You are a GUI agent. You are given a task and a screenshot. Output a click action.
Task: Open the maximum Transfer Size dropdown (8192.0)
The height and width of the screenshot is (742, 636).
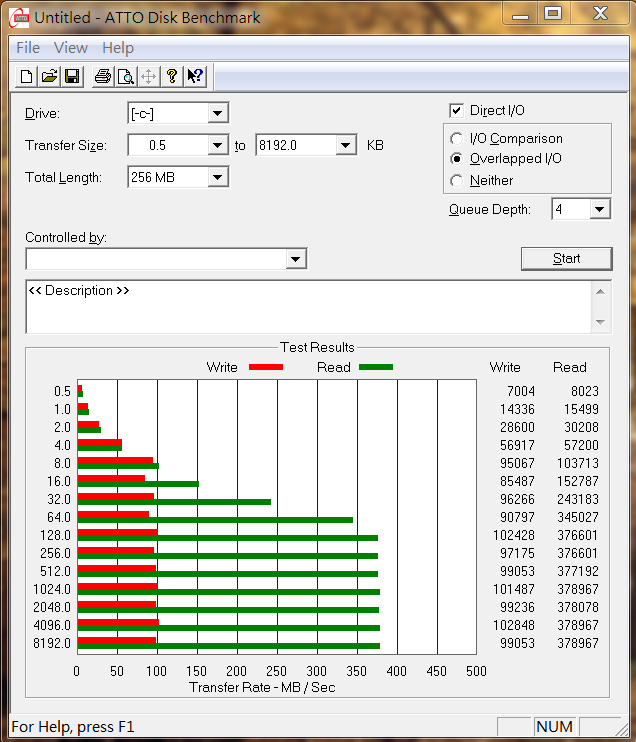(x=345, y=145)
